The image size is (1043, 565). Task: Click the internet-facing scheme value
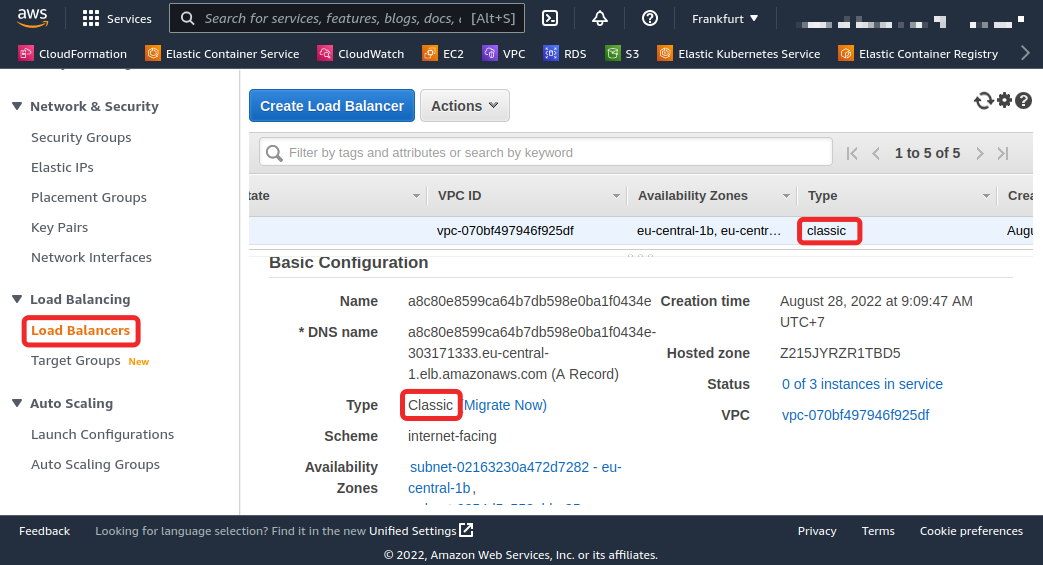(452, 436)
